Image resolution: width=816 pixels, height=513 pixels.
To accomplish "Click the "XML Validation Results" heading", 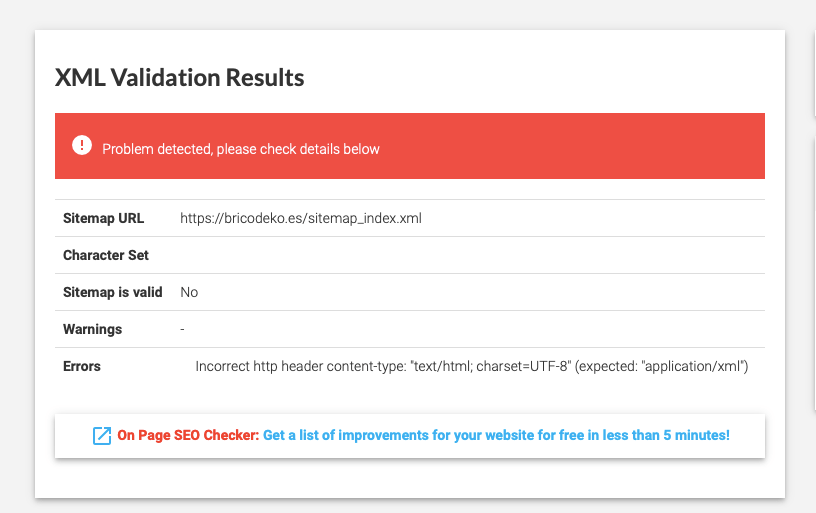I will click(180, 78).
